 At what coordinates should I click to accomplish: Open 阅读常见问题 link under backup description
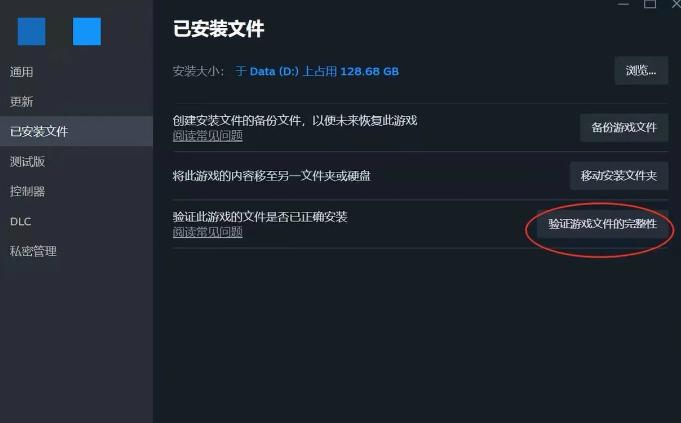pyautogui.click(x=208, y=136)
